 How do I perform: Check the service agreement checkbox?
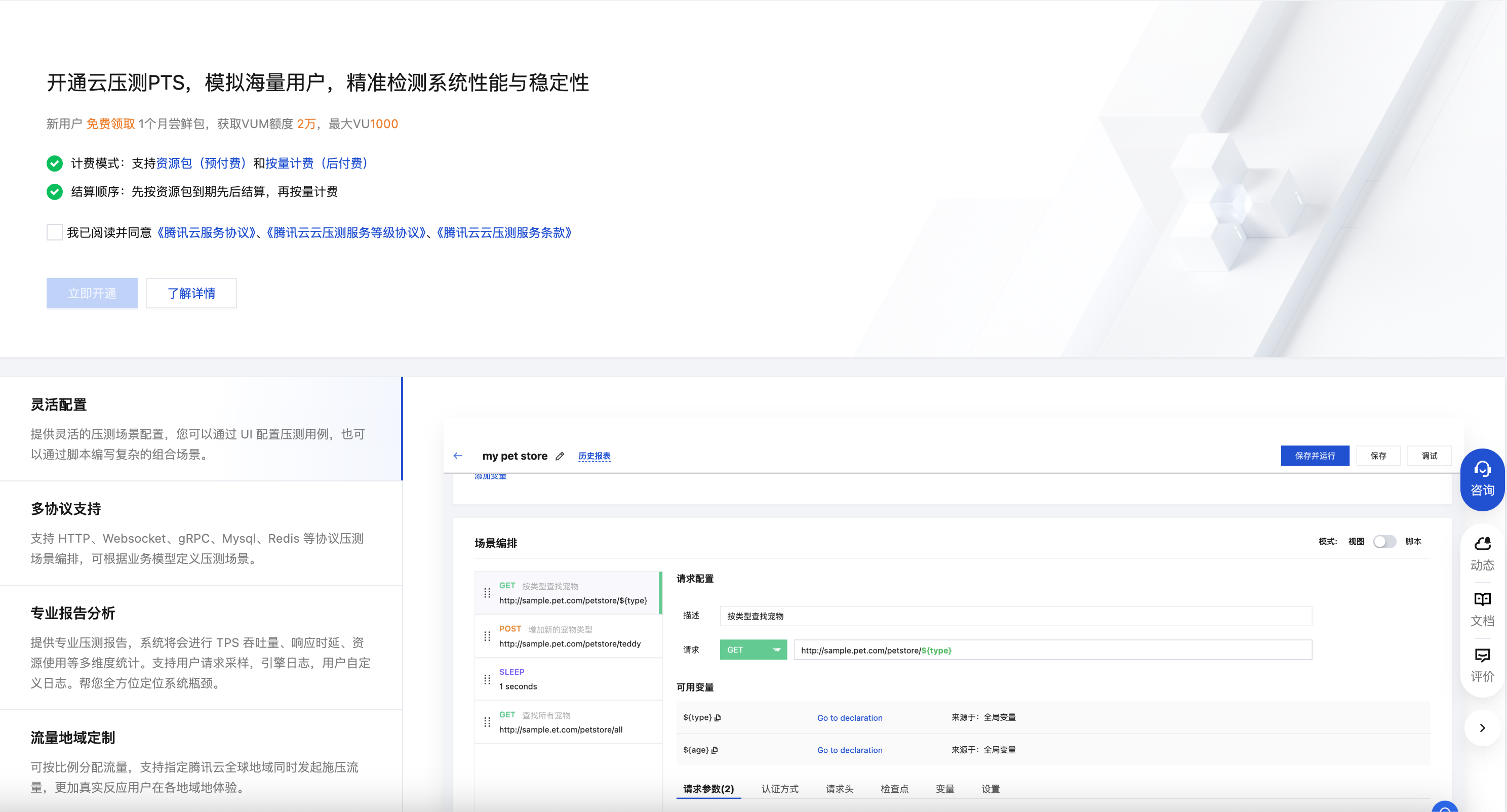tap(54, 233)
